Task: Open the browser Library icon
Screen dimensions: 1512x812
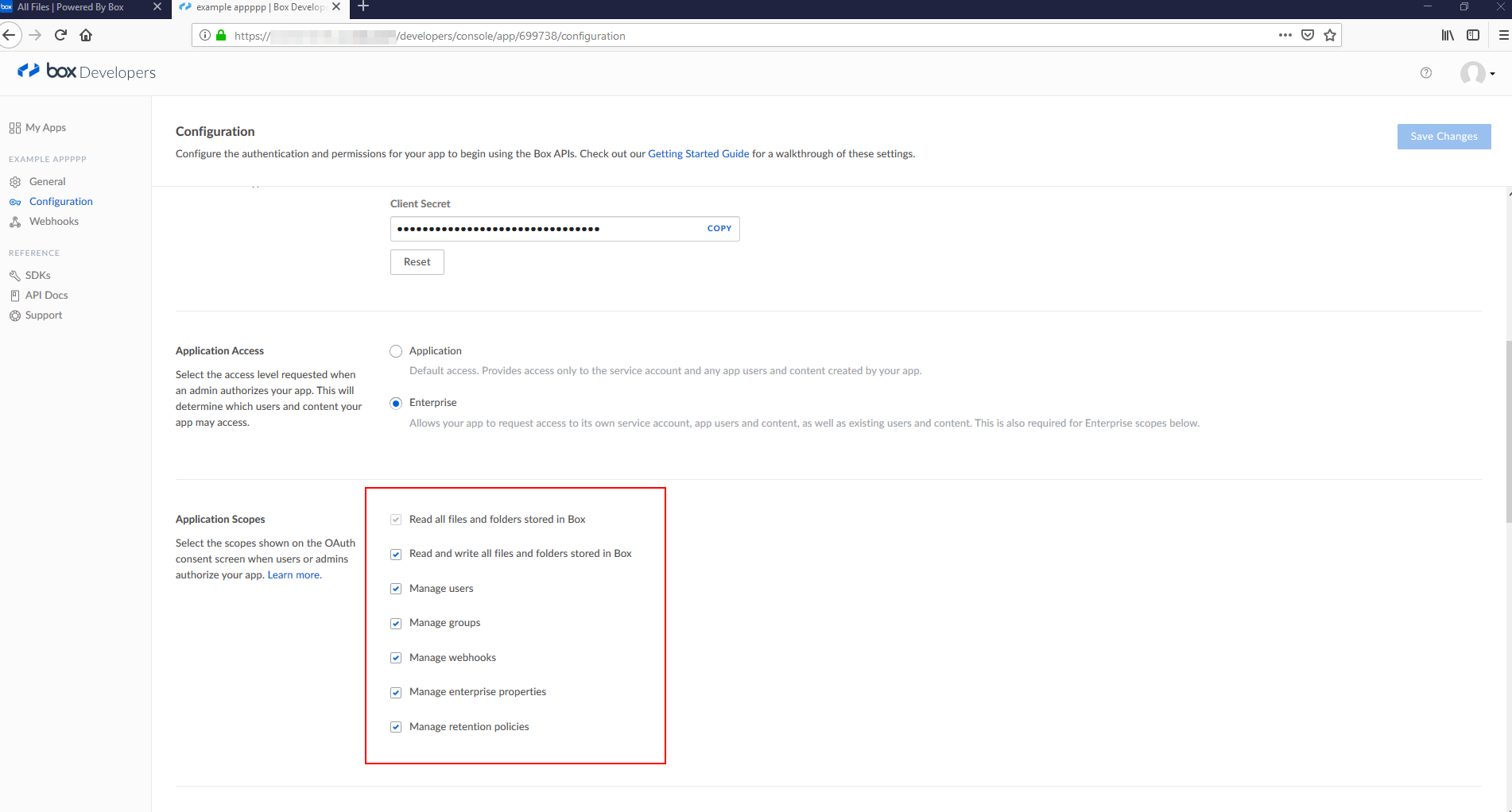Action: coord(1448,35)
